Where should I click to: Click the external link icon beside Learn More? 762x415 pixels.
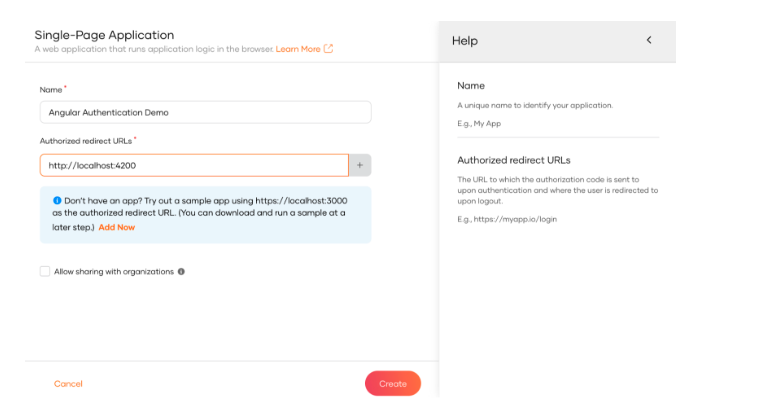point(328,49)
